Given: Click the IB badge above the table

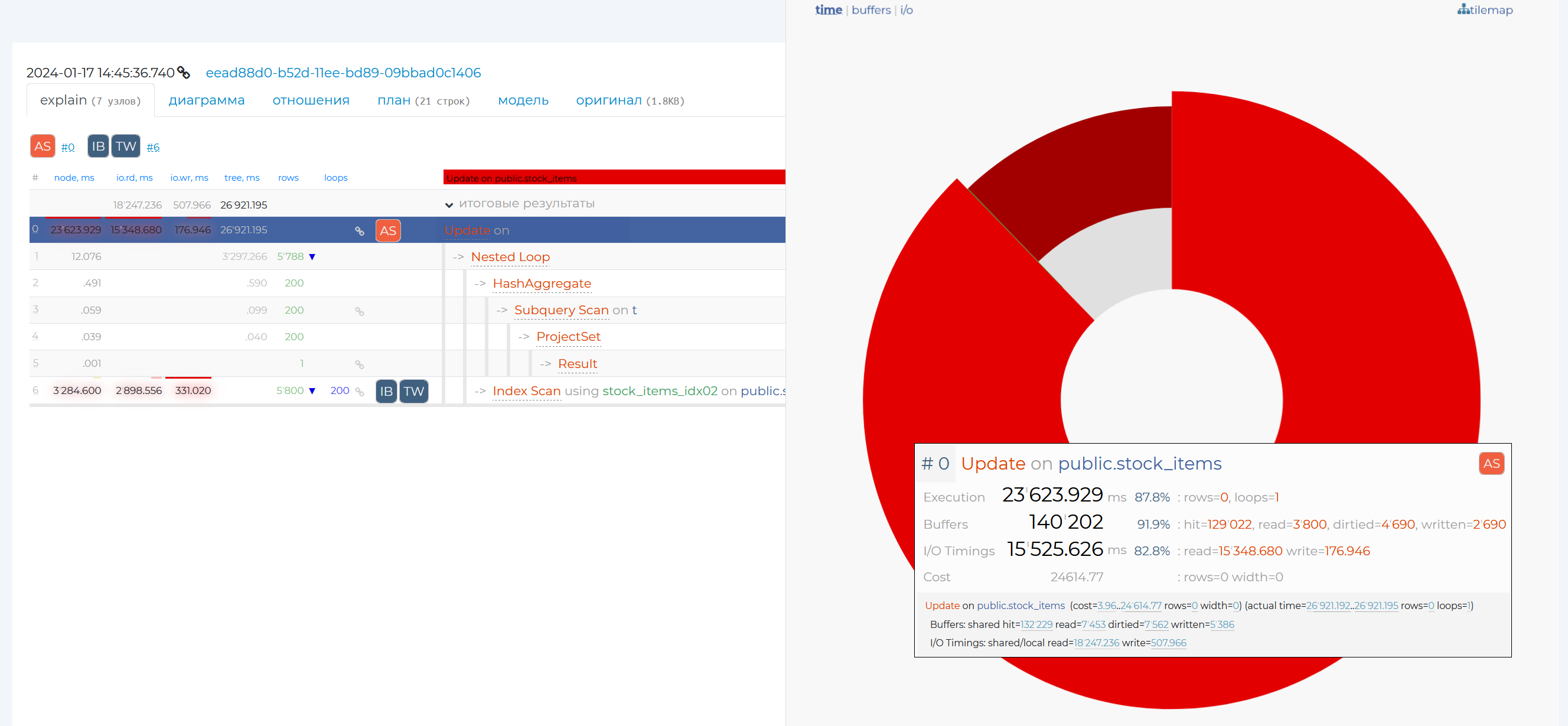Looking at the screenshot, I should [98, 146].
